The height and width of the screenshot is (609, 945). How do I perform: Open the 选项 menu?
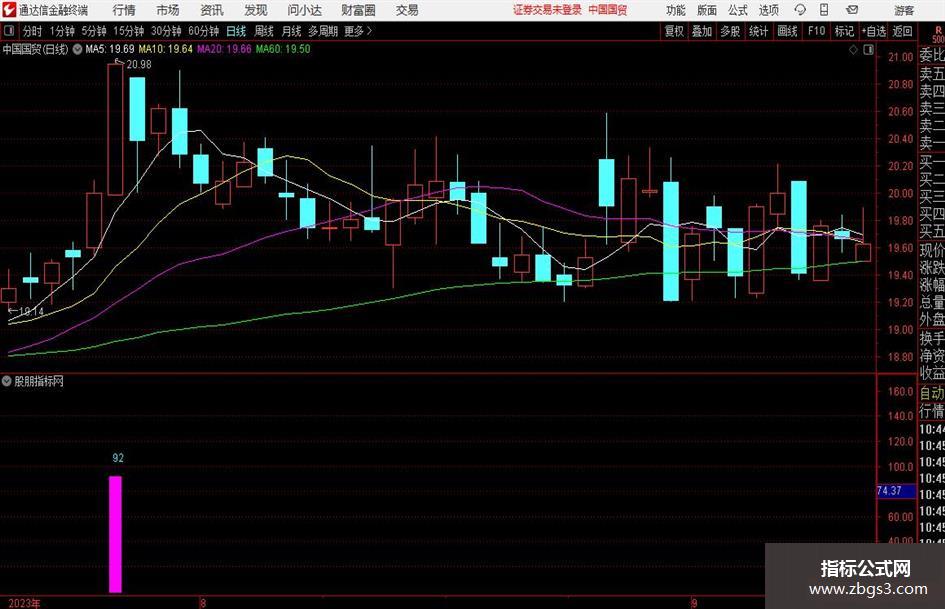pos(768,10)
